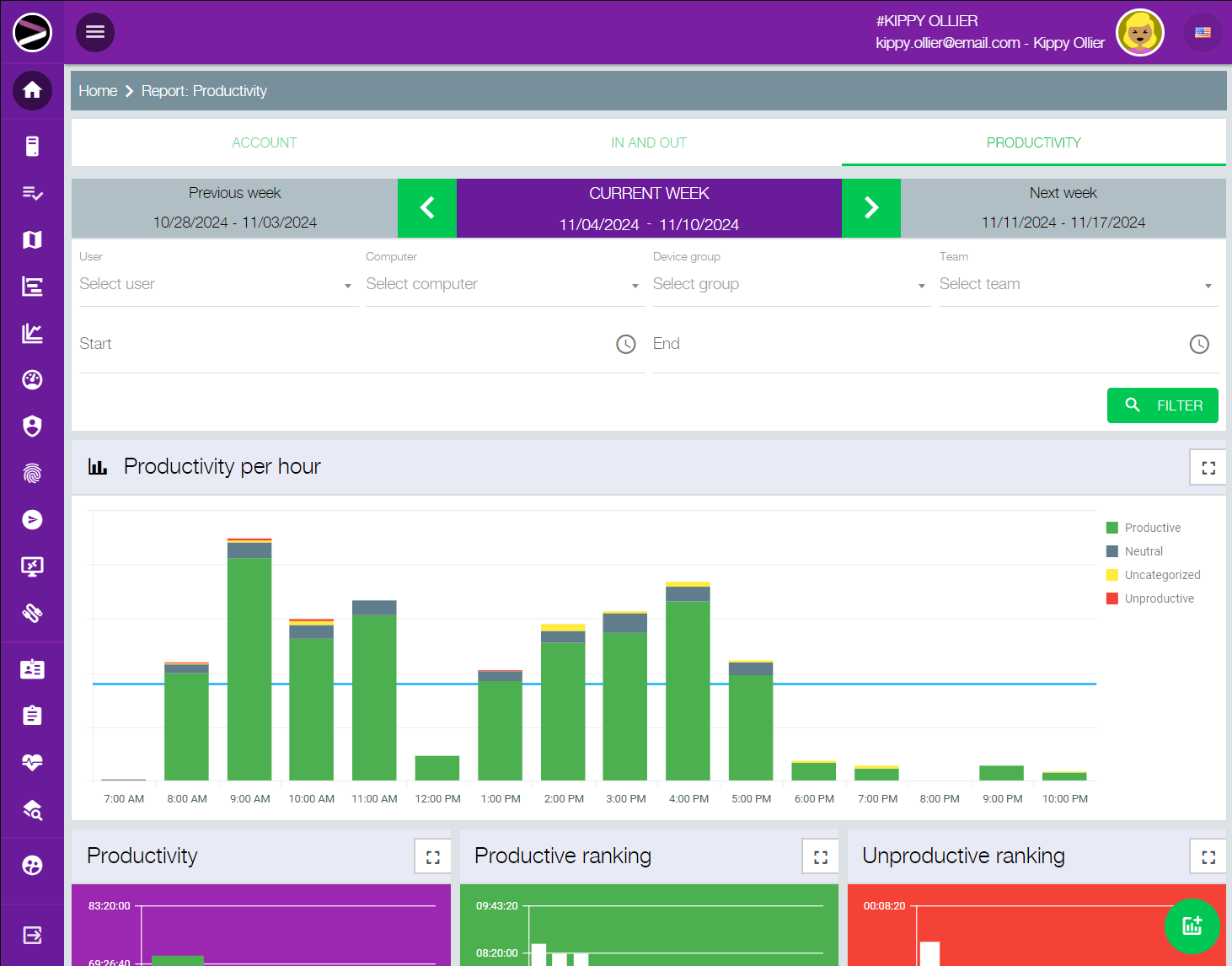Toggle Neutral series in chart legend
This screenshot has width=1232, height=966.
[x=1143, y=551]
